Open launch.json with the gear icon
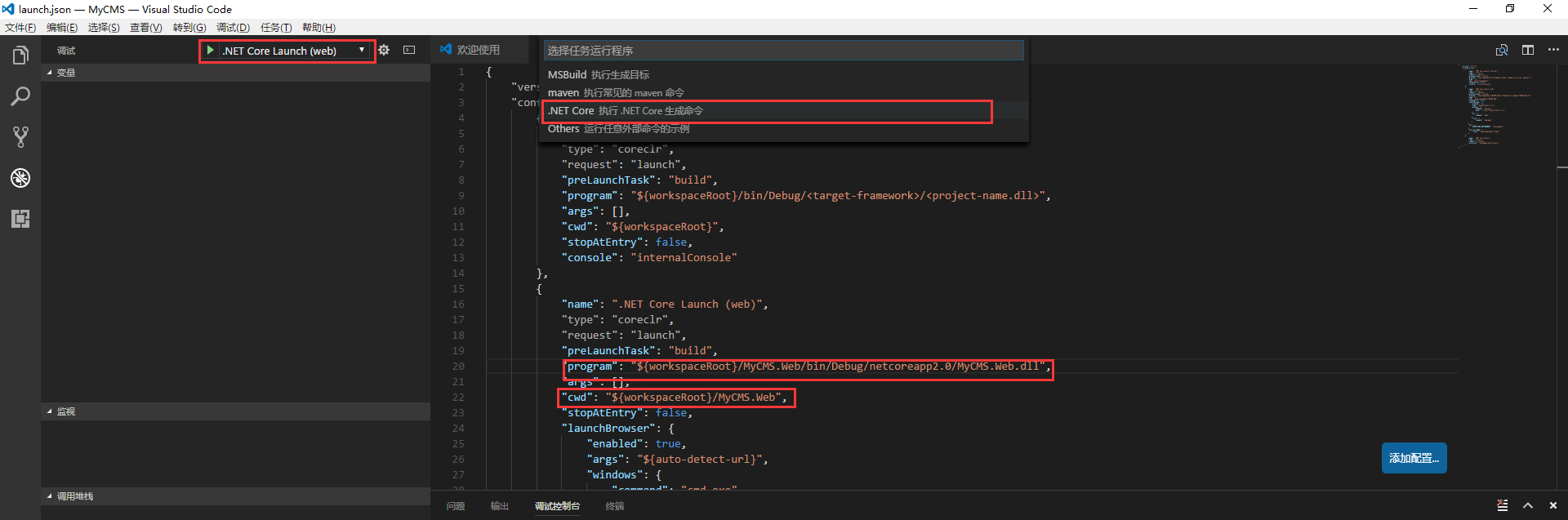 384,51
